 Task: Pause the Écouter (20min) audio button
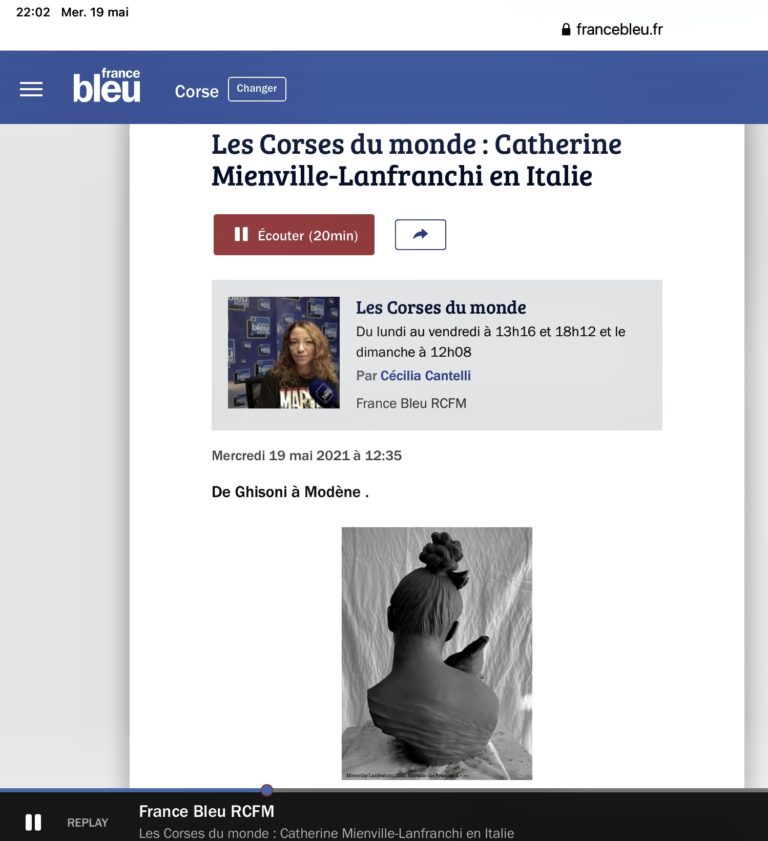tap(294, 234)
